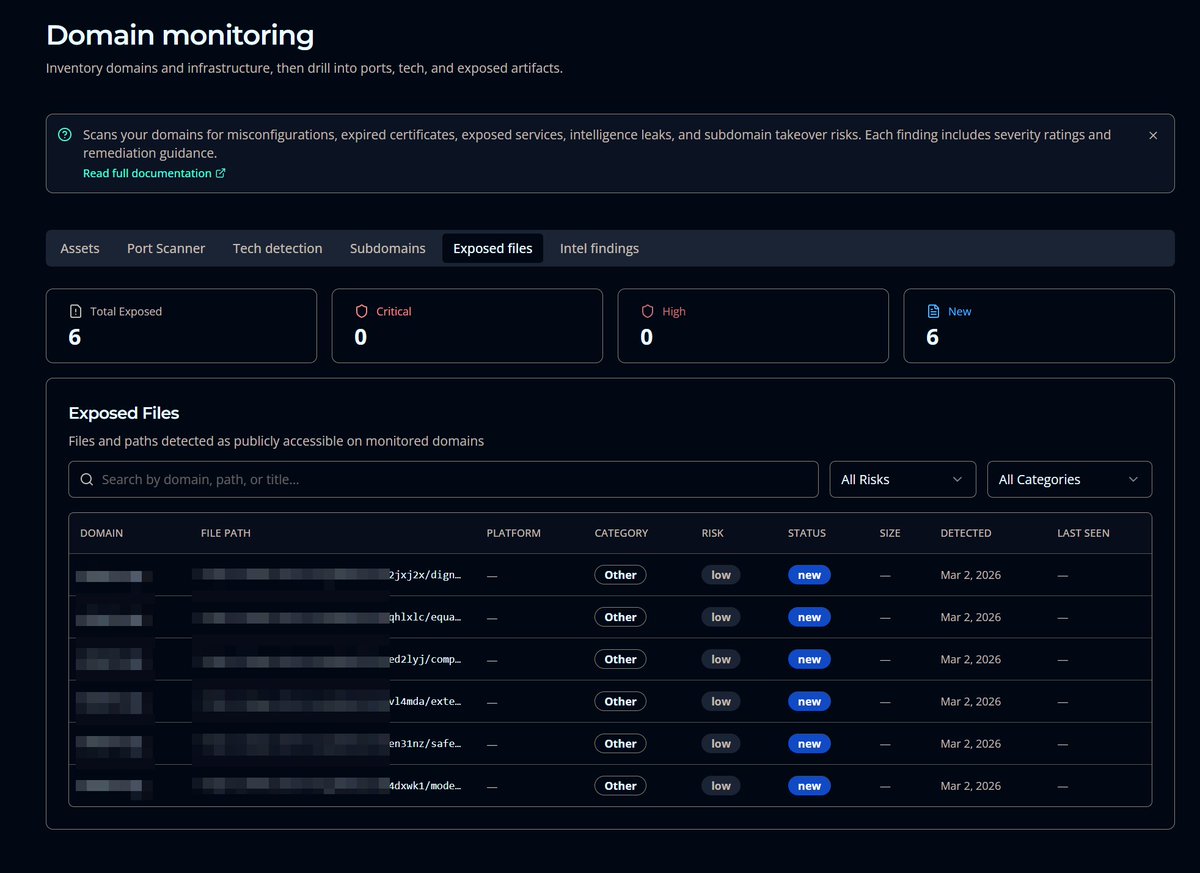Click the New document icon
This screenshot has width=1200, height=873.
[x=933, y=311]
